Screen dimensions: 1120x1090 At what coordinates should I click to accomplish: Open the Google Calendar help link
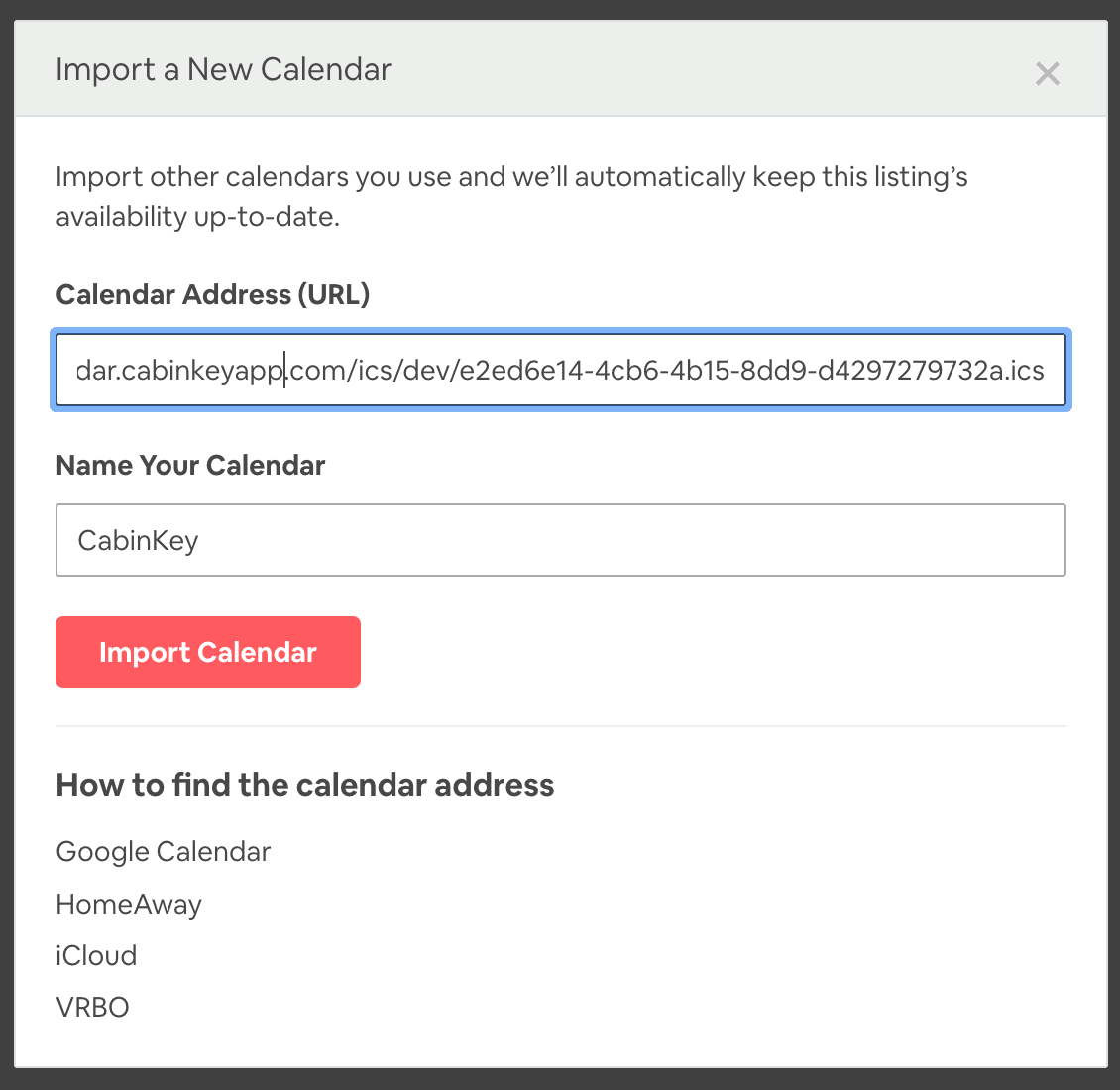click(163, 852)
